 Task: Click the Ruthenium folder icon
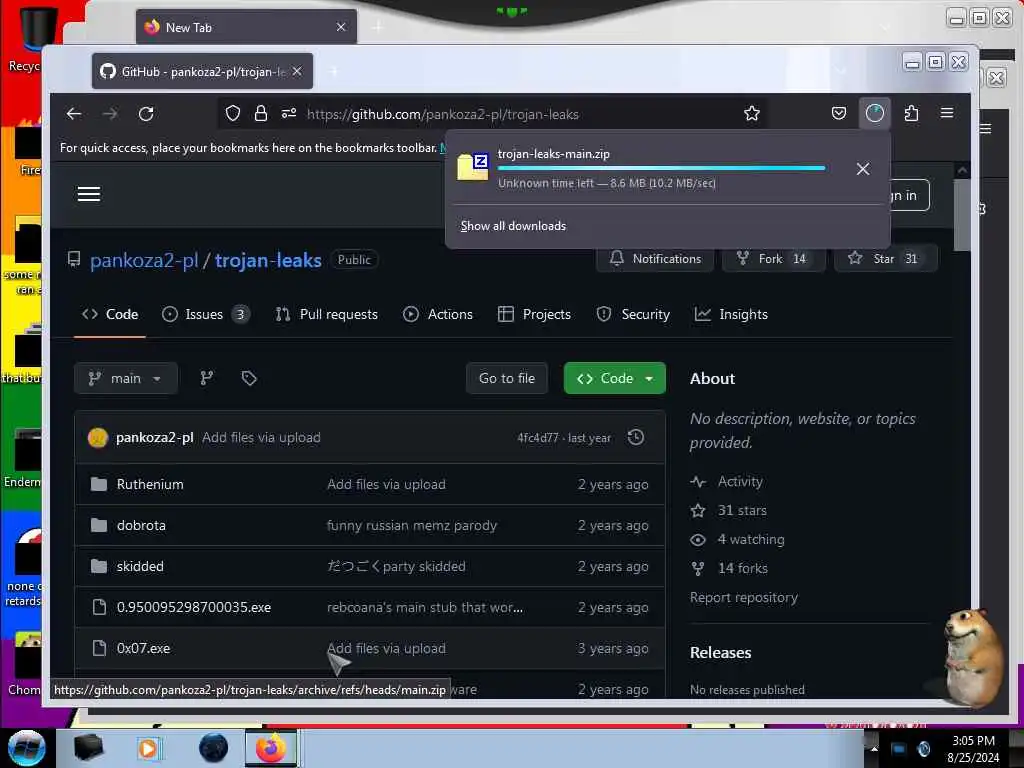[x=99, y=484]
